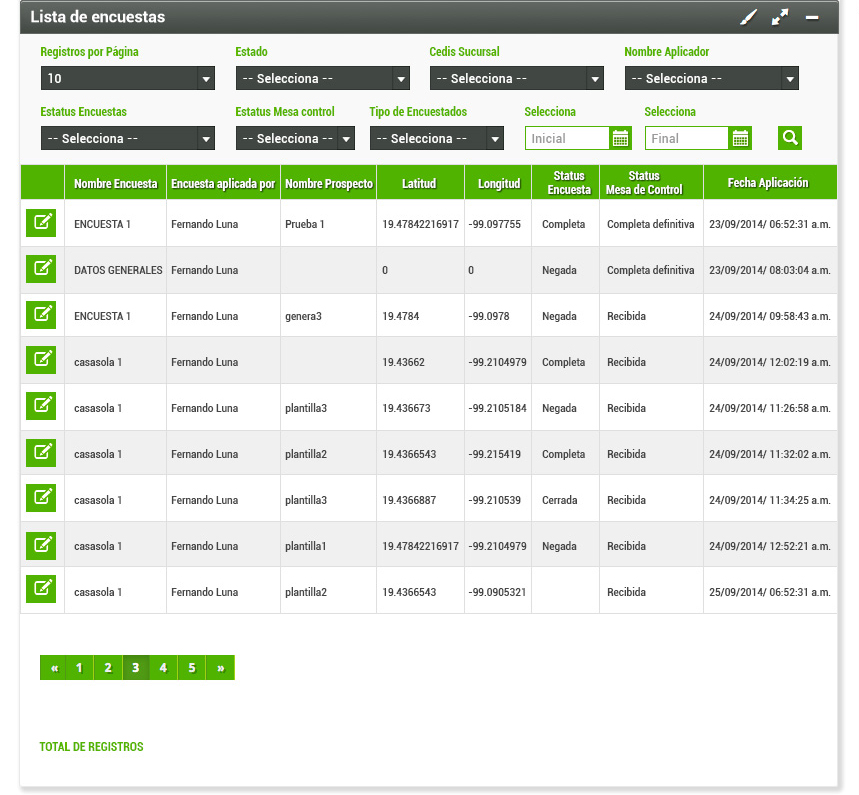The image size is (859, 795).
Task: Click the edit icon on the last casasola 1 row
Action: coord(41,588)
